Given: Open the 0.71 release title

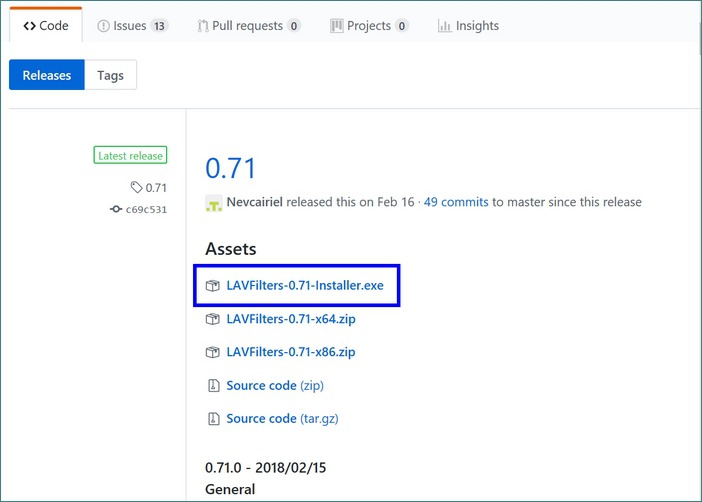Looking at the screenshot, I should click(x=231, y=168).
